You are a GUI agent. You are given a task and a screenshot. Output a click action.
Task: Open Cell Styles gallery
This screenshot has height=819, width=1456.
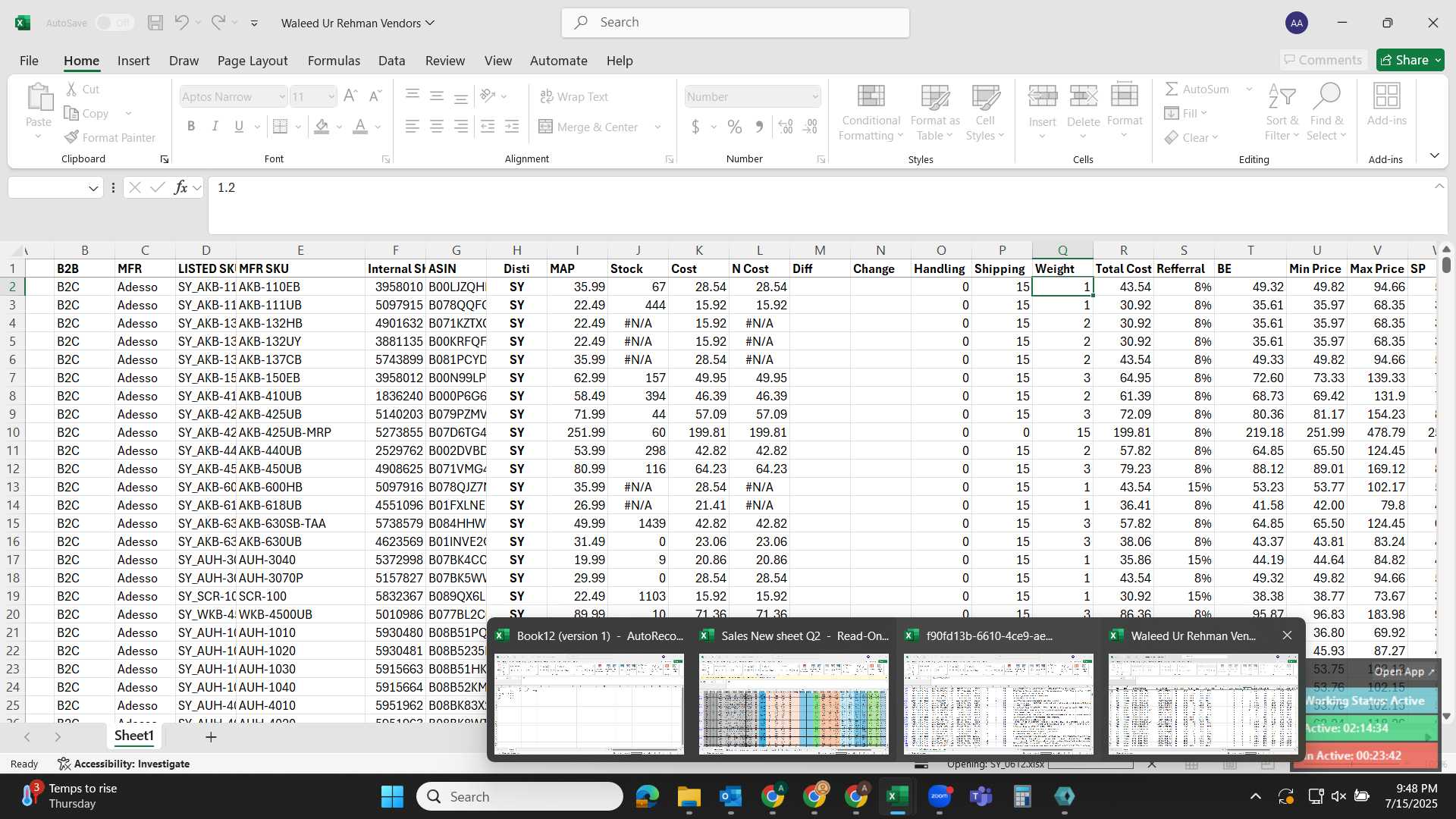click(985, 112)
